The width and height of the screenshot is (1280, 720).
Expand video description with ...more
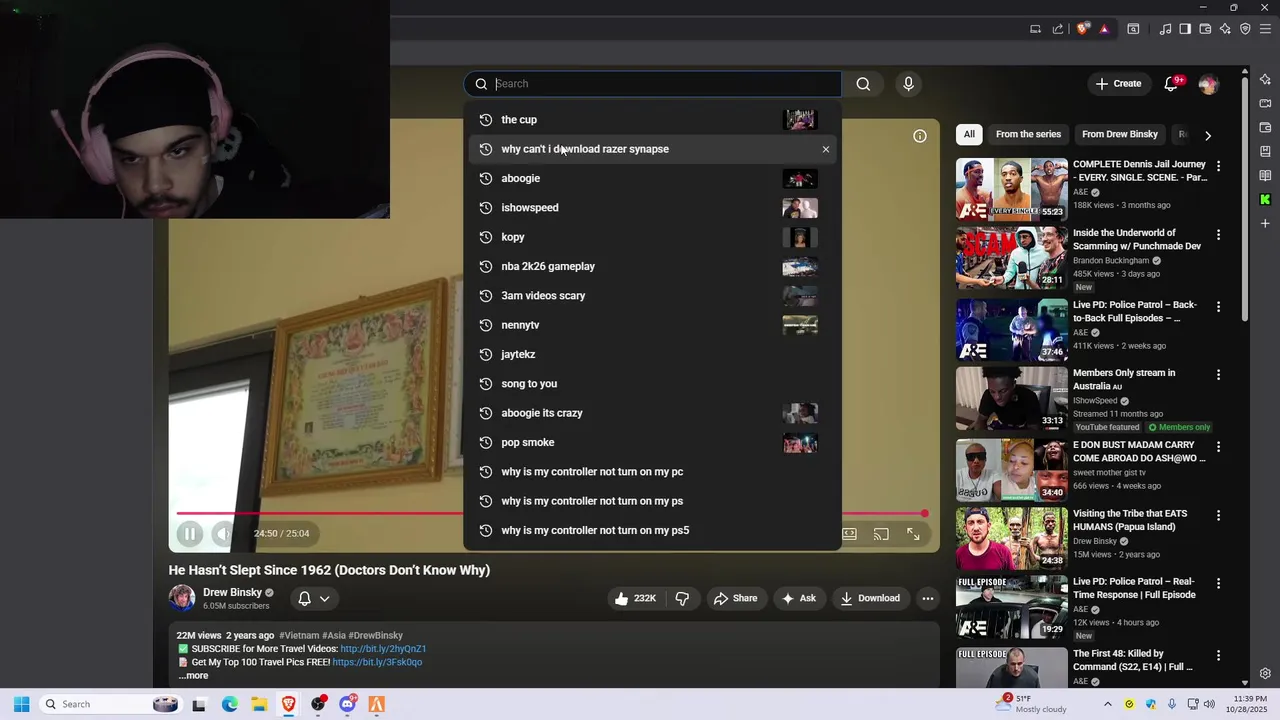coord(193,676)
